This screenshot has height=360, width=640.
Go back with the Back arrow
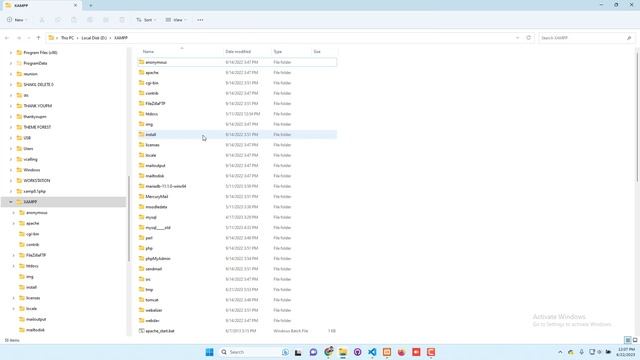(x=7, y=38)
